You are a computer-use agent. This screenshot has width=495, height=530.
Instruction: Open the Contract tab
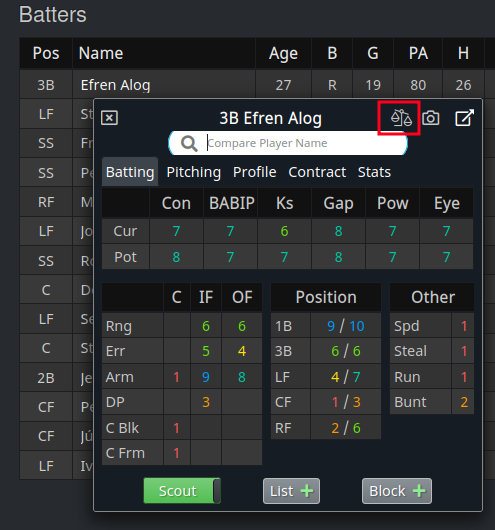317,172
